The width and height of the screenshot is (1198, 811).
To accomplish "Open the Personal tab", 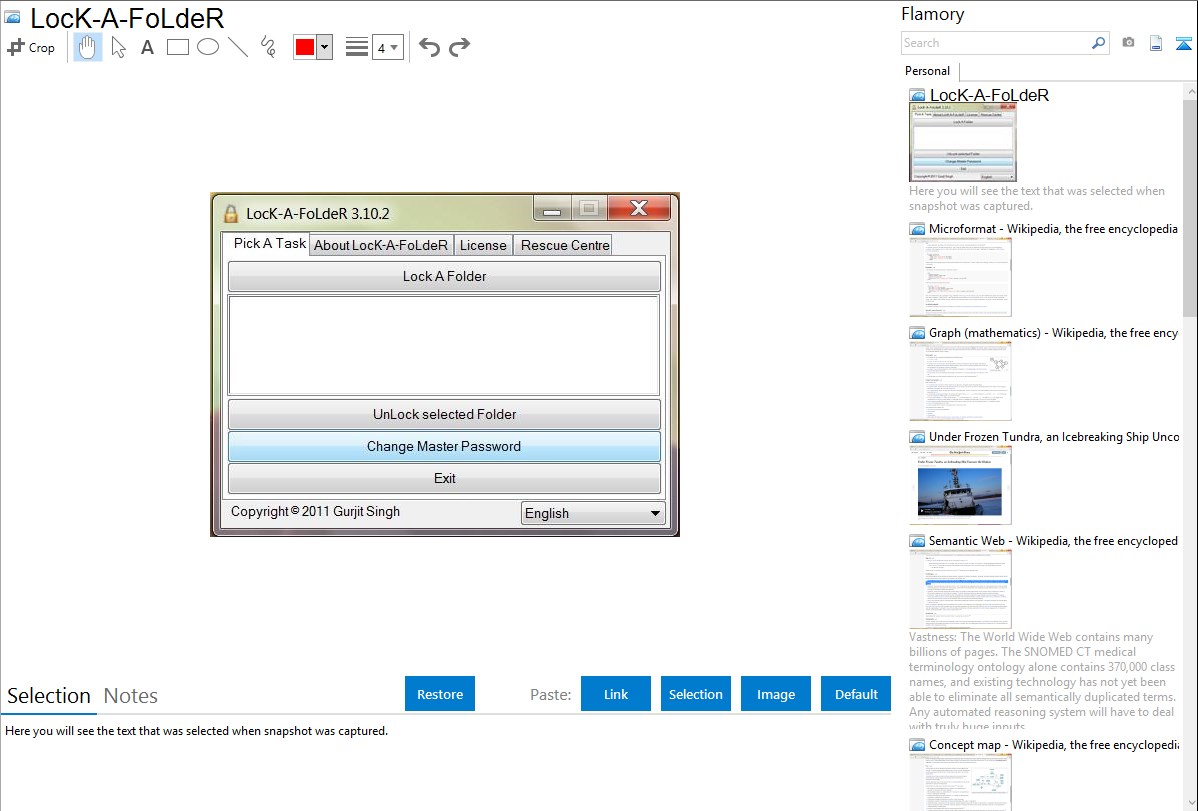I will pos(928,71).
